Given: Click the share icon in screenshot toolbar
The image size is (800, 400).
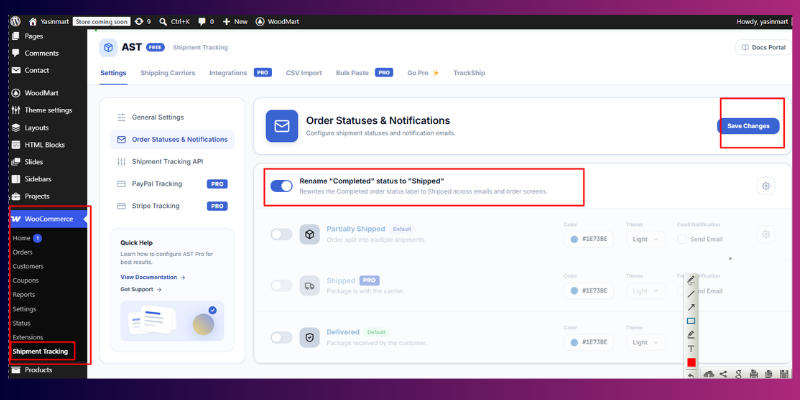Looking at the screenshot, I should coord(723,374).
